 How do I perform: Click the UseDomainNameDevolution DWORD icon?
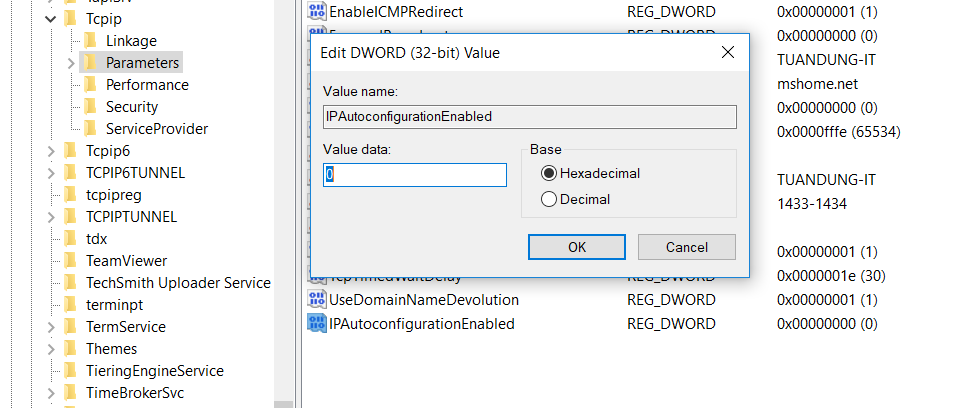(317, 300)
